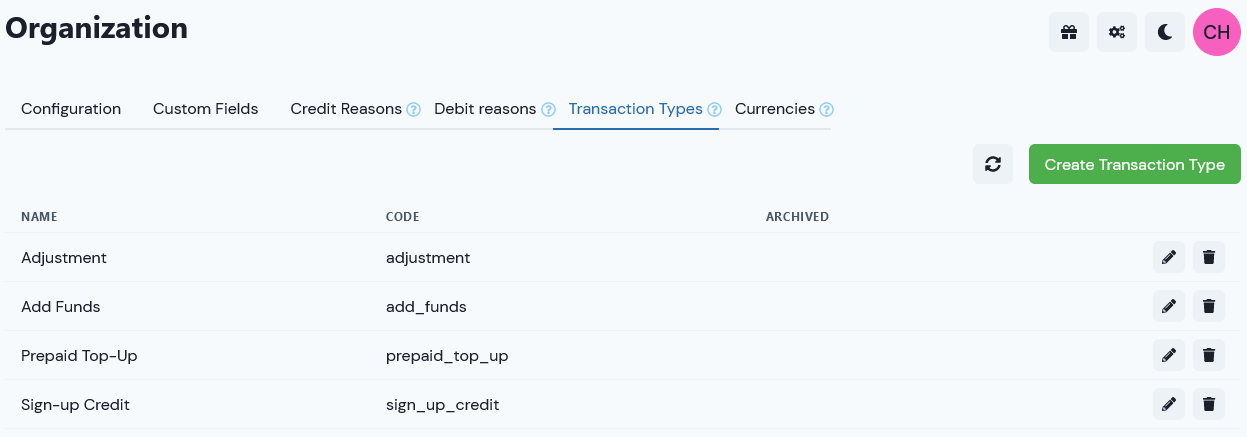Toggle dark mode with moon icon
This screenshot has height=437, width=1247.
[1165, 32]
